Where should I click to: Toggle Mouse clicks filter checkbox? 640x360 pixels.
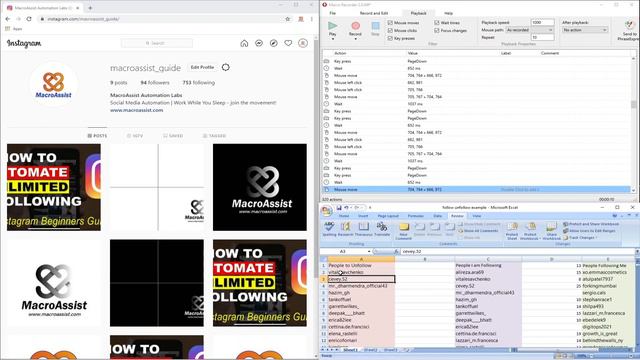(390, 31)
